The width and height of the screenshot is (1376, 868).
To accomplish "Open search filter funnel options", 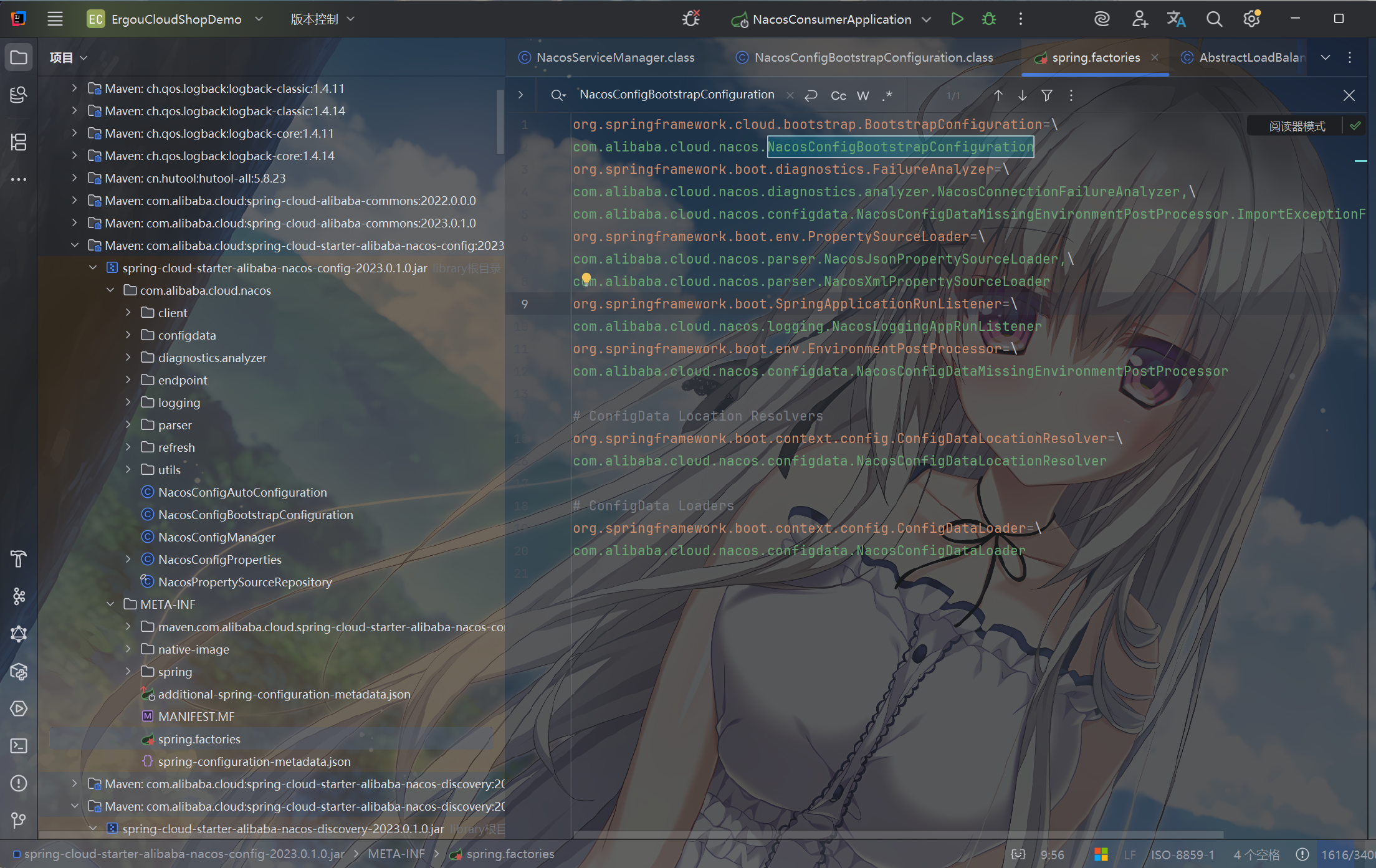I will [x=1047, y=95].
